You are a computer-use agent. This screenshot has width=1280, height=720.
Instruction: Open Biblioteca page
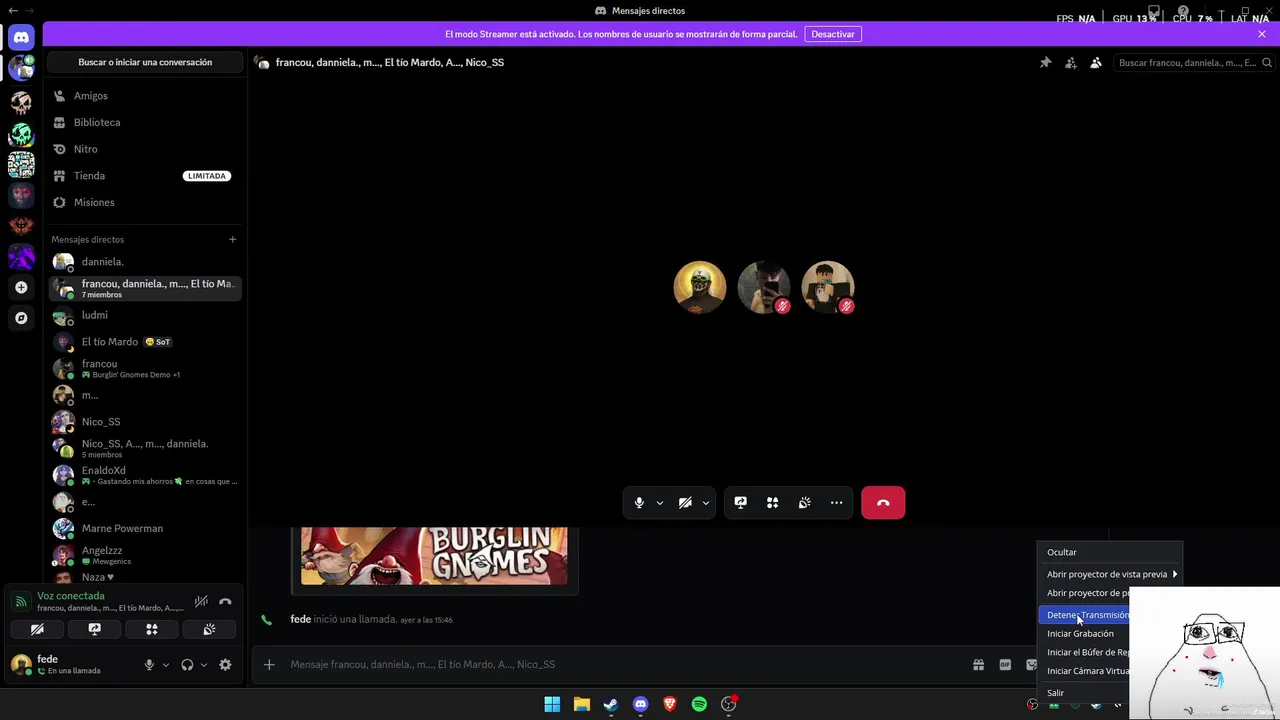pos(145,122)
